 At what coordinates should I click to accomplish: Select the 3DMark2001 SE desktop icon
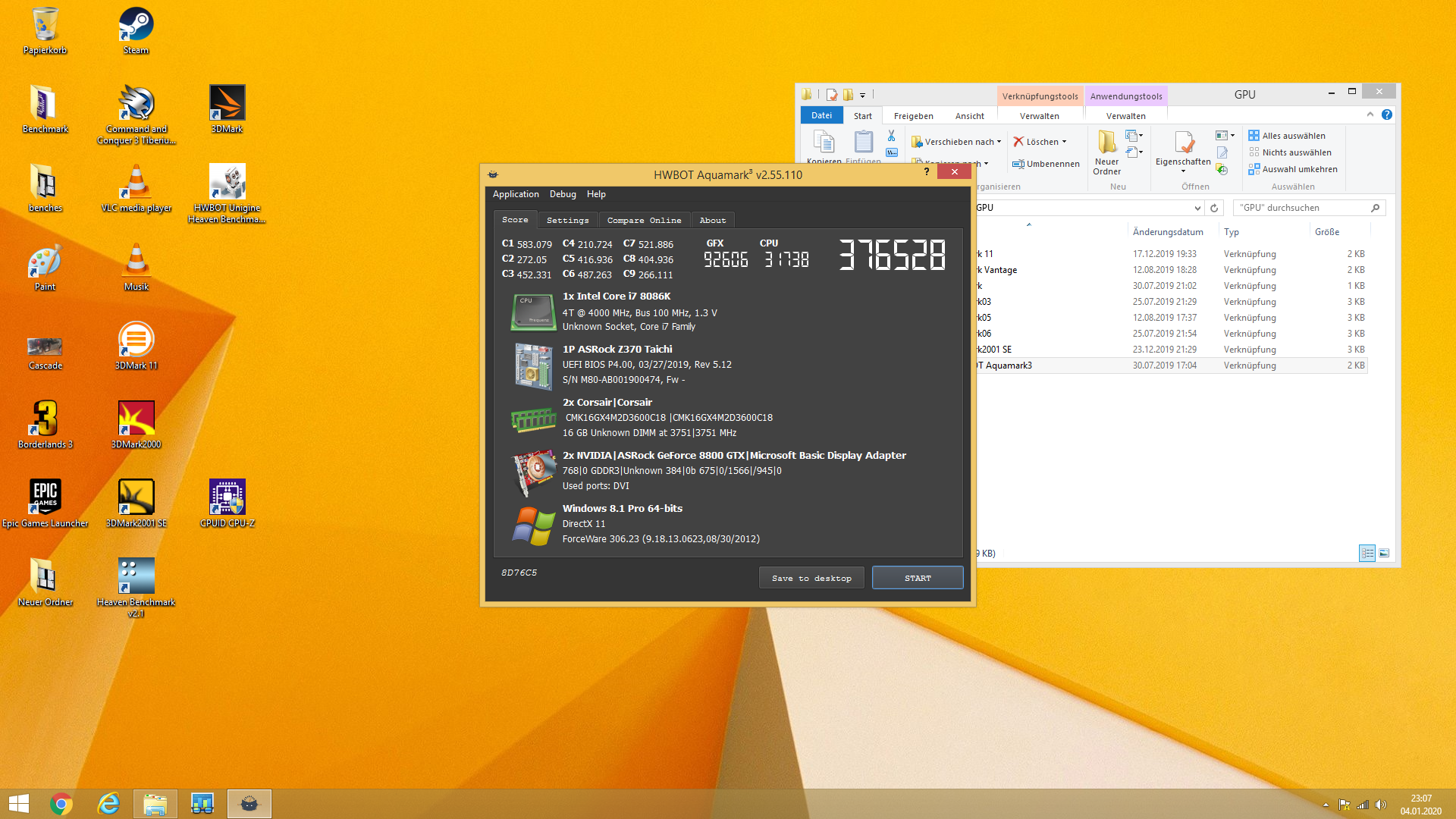click(x=136, y=504)
